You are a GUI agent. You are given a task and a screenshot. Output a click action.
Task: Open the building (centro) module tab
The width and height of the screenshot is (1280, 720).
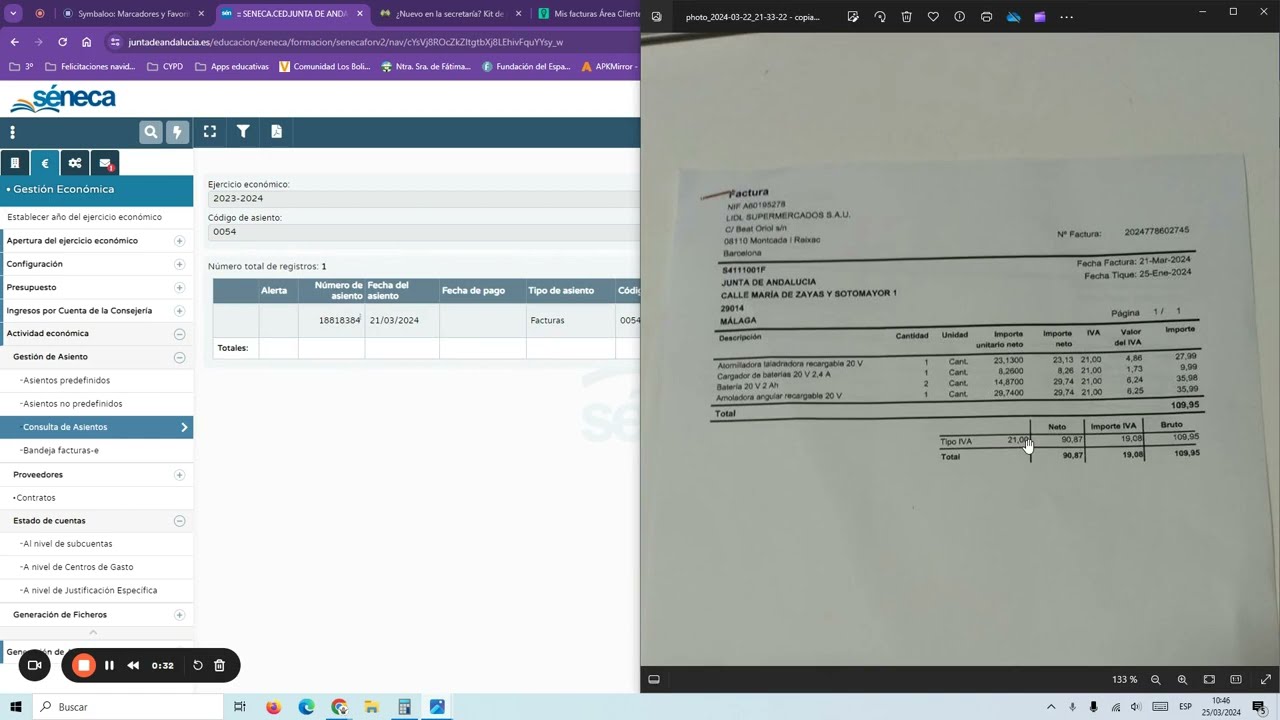15,163
